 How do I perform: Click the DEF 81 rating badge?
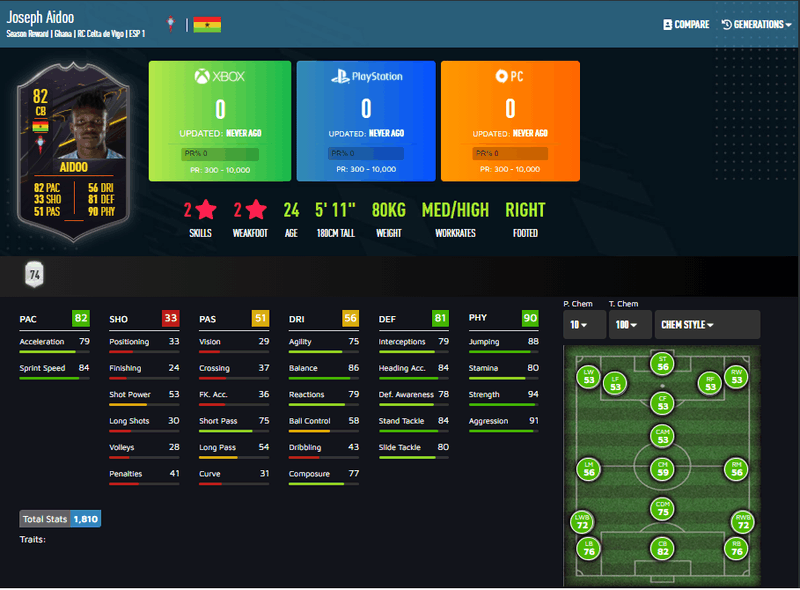440,318
